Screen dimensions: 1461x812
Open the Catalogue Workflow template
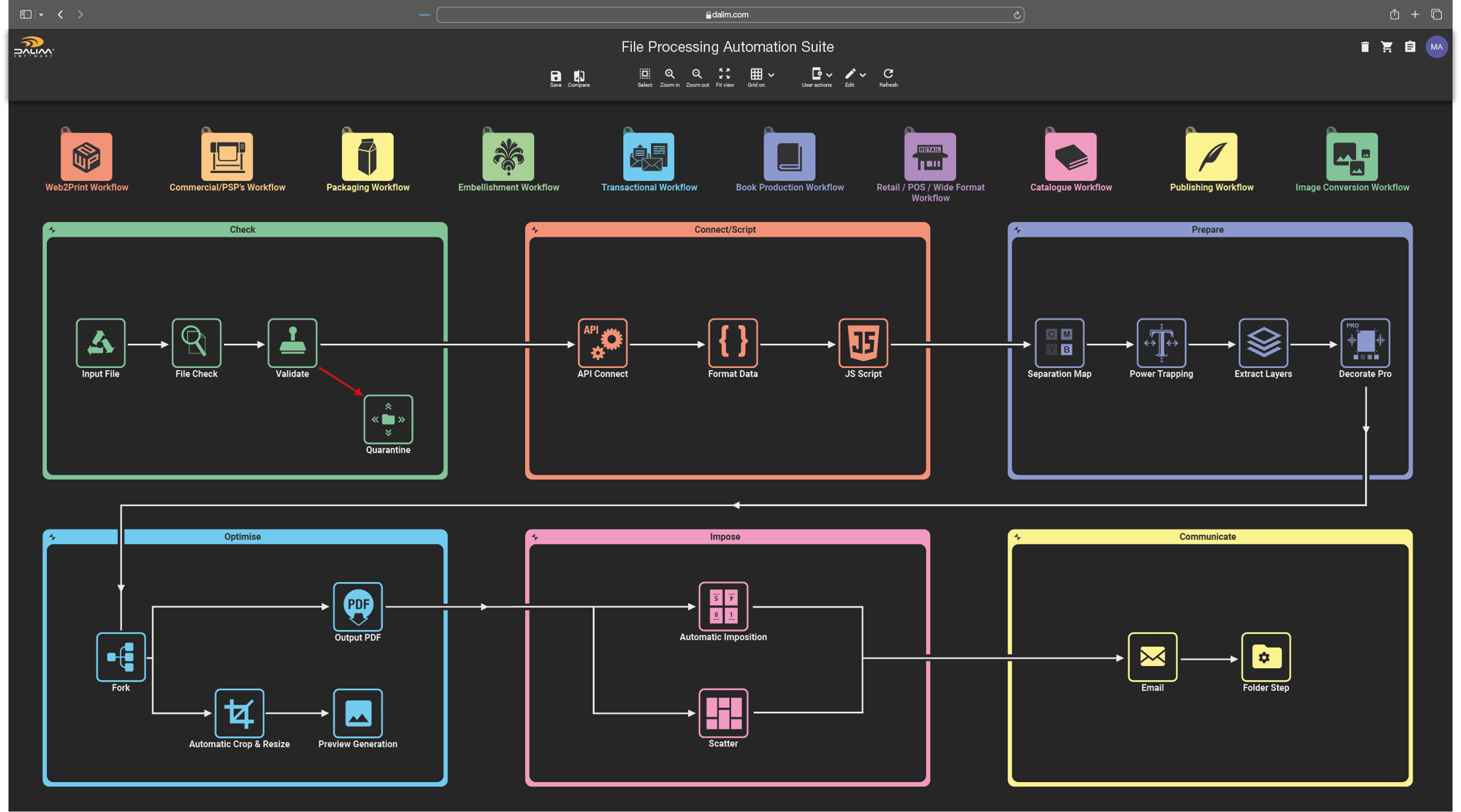click(1070, 157)
